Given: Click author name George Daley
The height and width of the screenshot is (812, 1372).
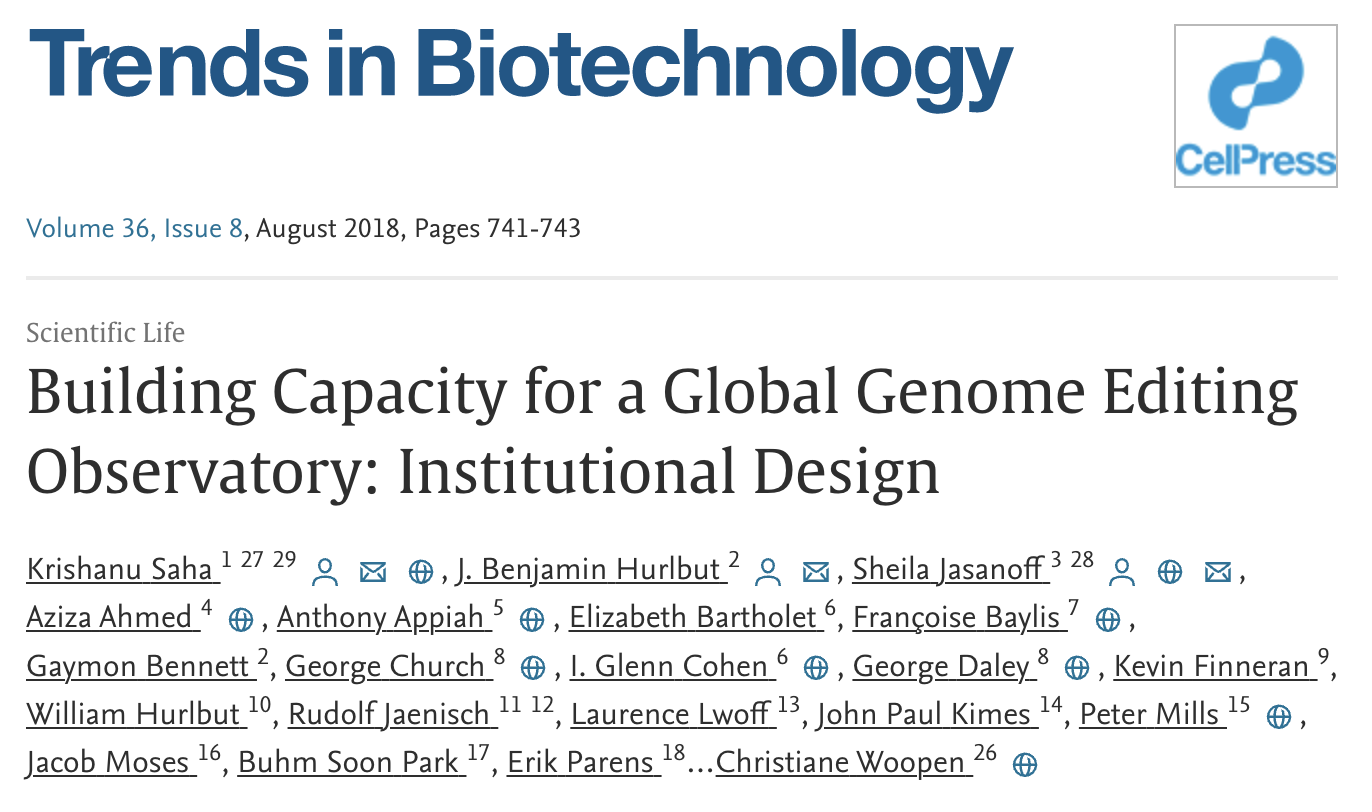Looking at the screenshot, I should pyautogui.click(x=941, y=667).
